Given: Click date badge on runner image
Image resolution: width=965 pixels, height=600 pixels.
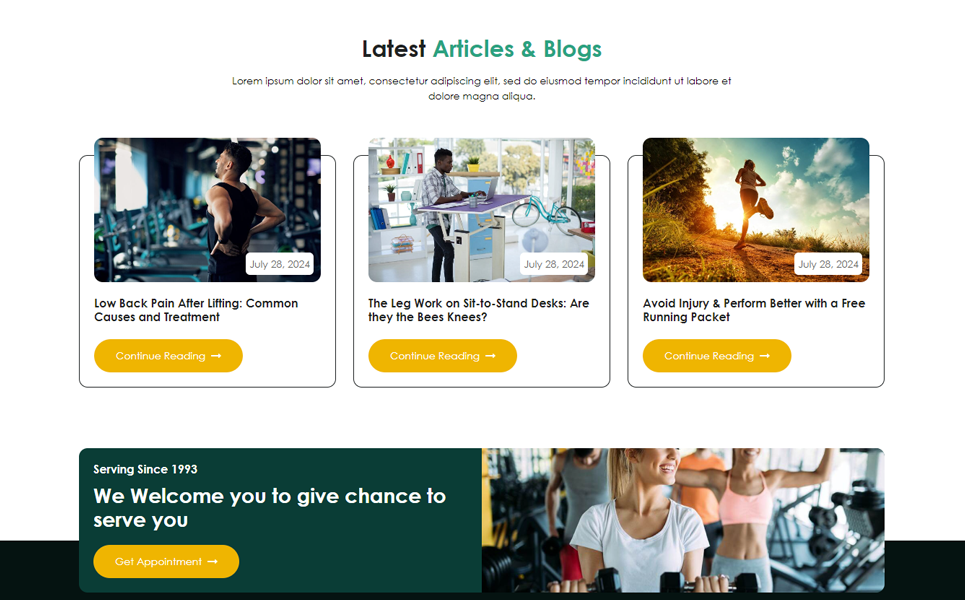Looking at the screenshot, I should (828, 264).
